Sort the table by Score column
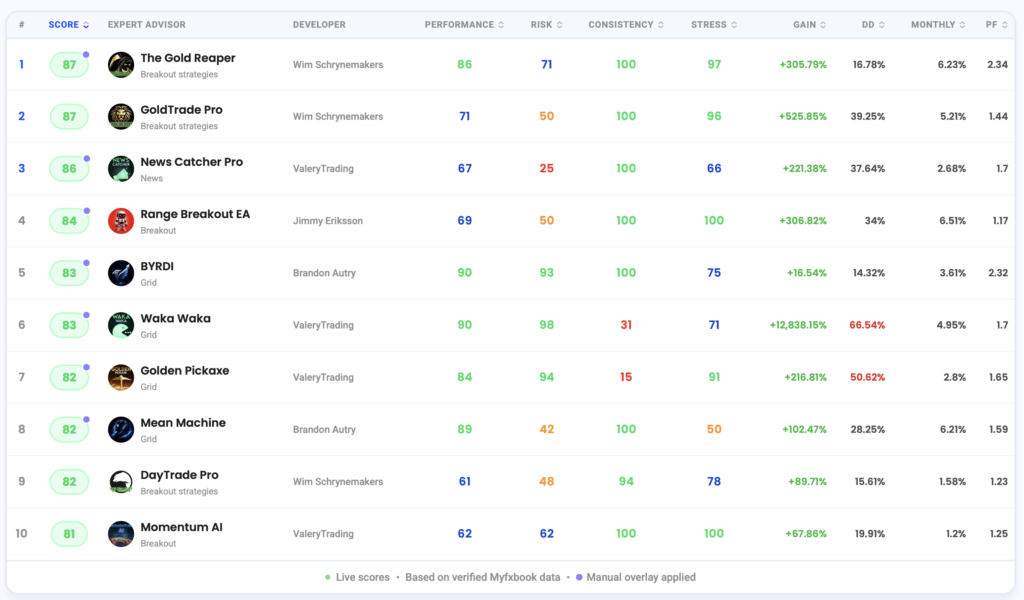 click(69, 25)
